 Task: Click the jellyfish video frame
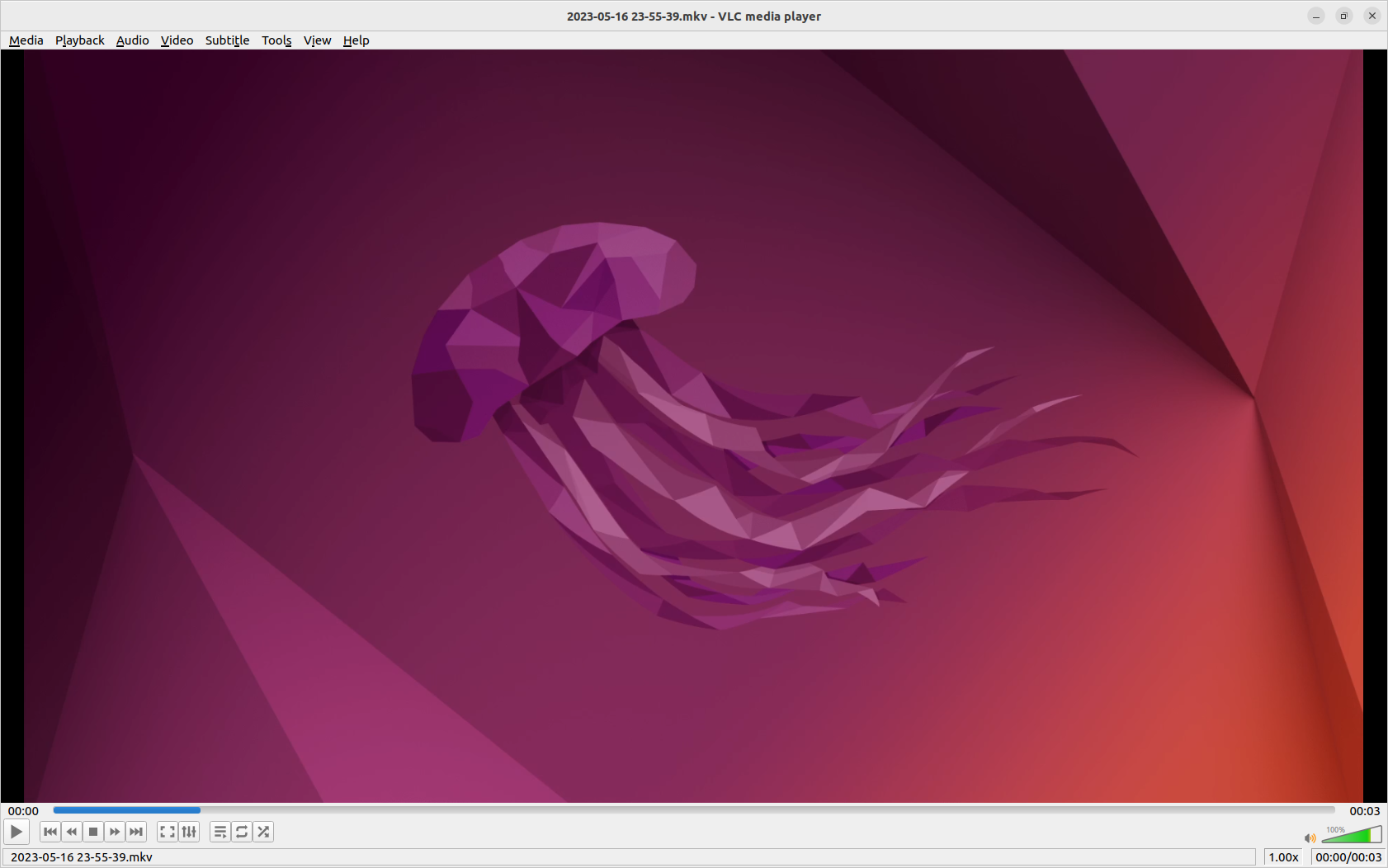[x=693, y=426]
